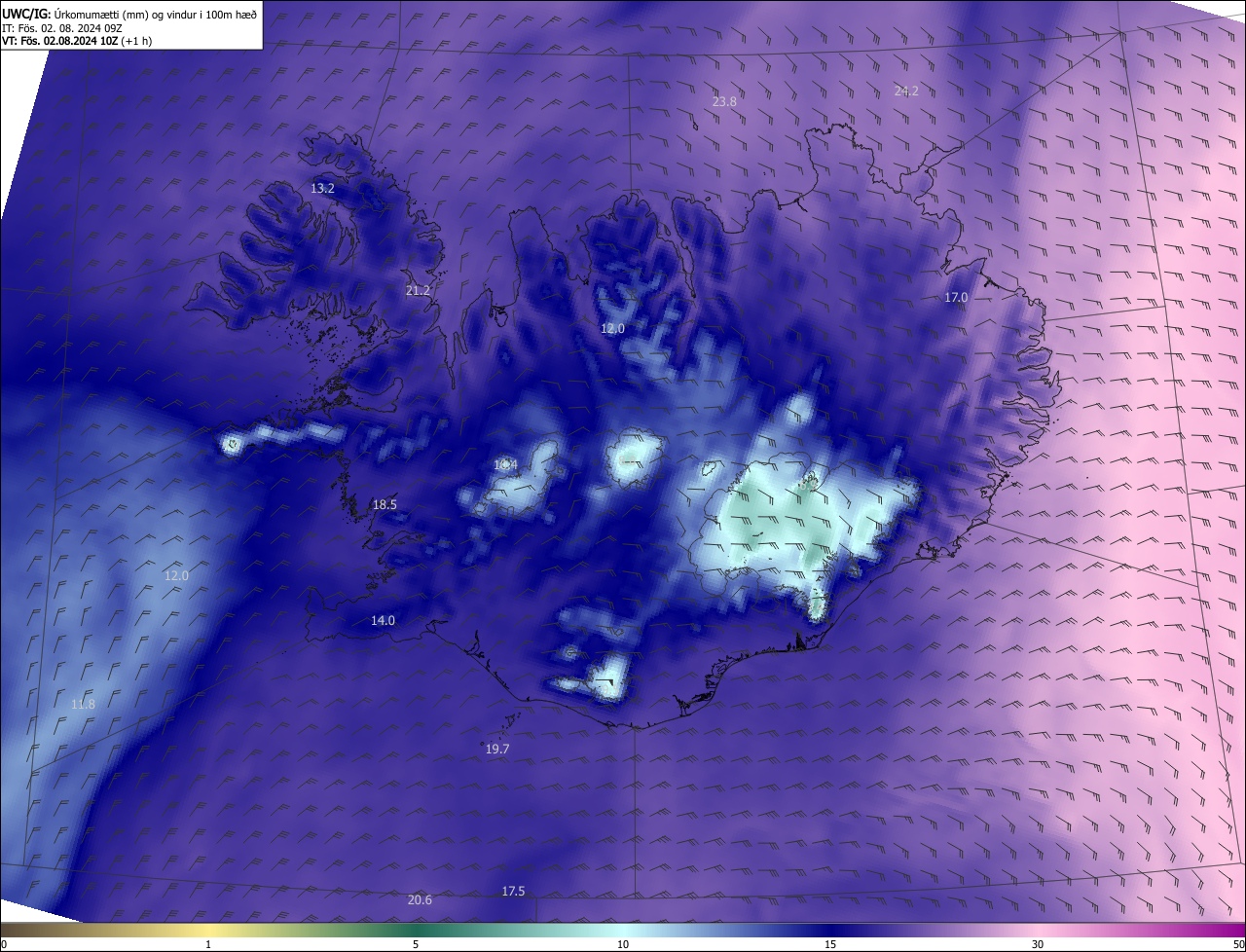The width and height of the screenshot is (1246, 952).
Task: Select the 'VT: Fös. 02.08.2024 10Z (+1 h)' line
Action: (x=77, y=41)
